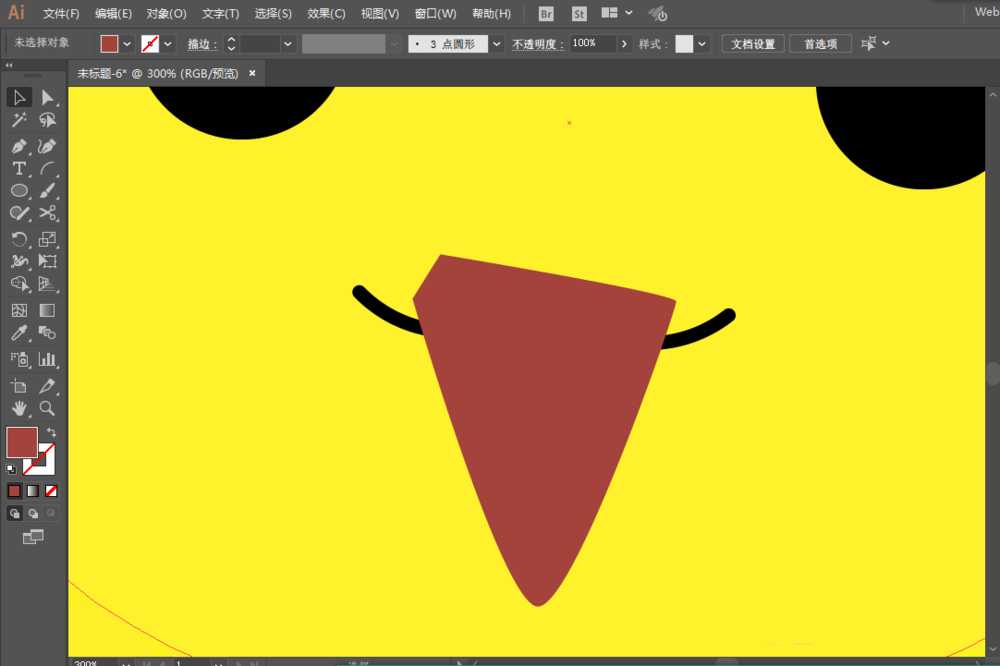Select the Magic Wand tool
Viewport: 1000px width, 666px height.
tap(19, 120)
